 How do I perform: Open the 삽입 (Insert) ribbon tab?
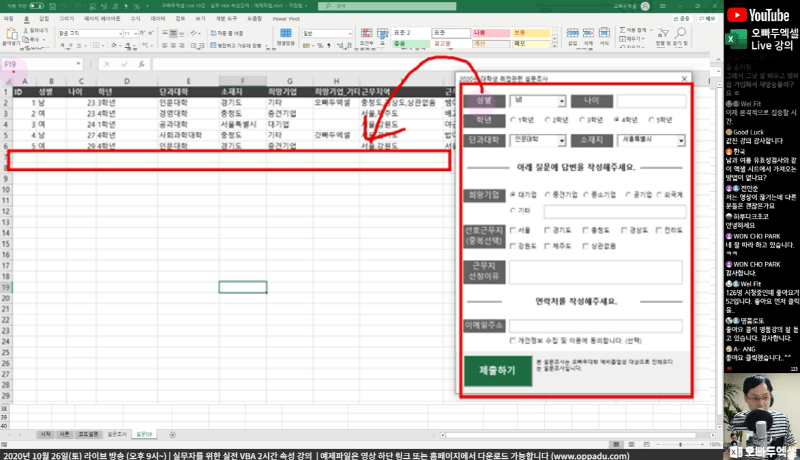point(44,19)
